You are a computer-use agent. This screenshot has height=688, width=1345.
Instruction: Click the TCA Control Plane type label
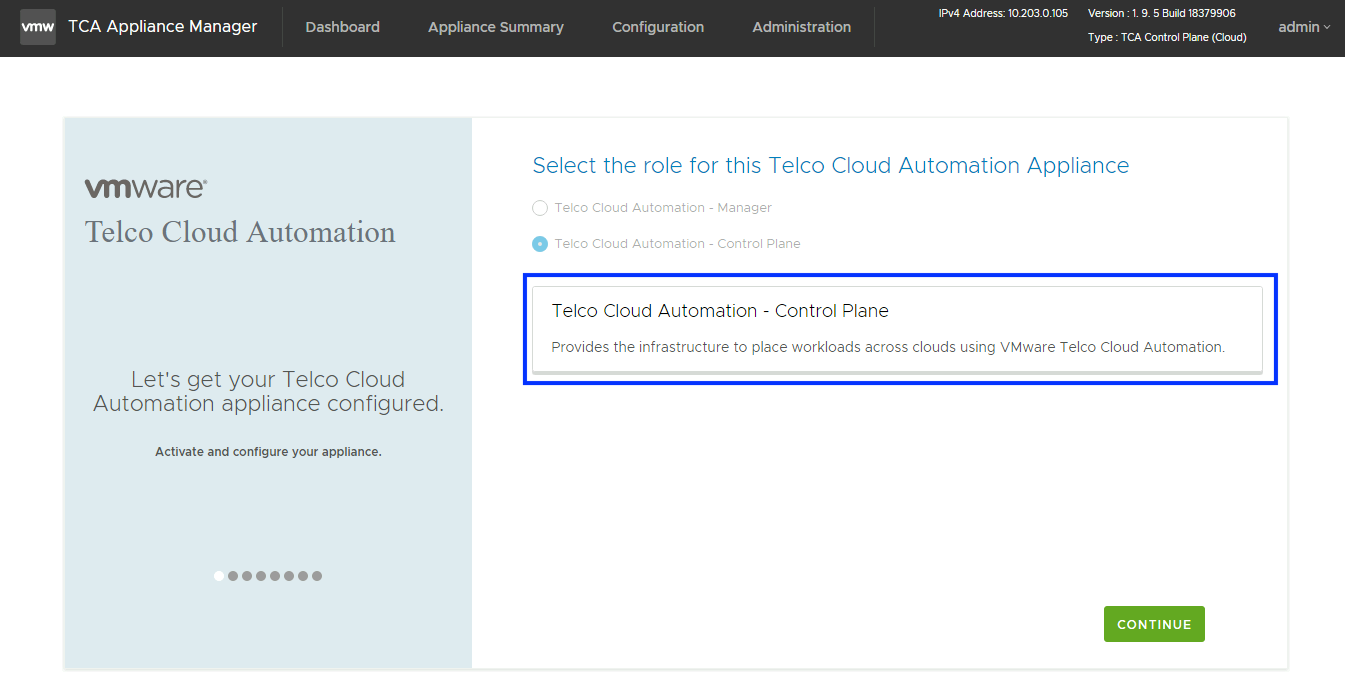coord(1167,37)
